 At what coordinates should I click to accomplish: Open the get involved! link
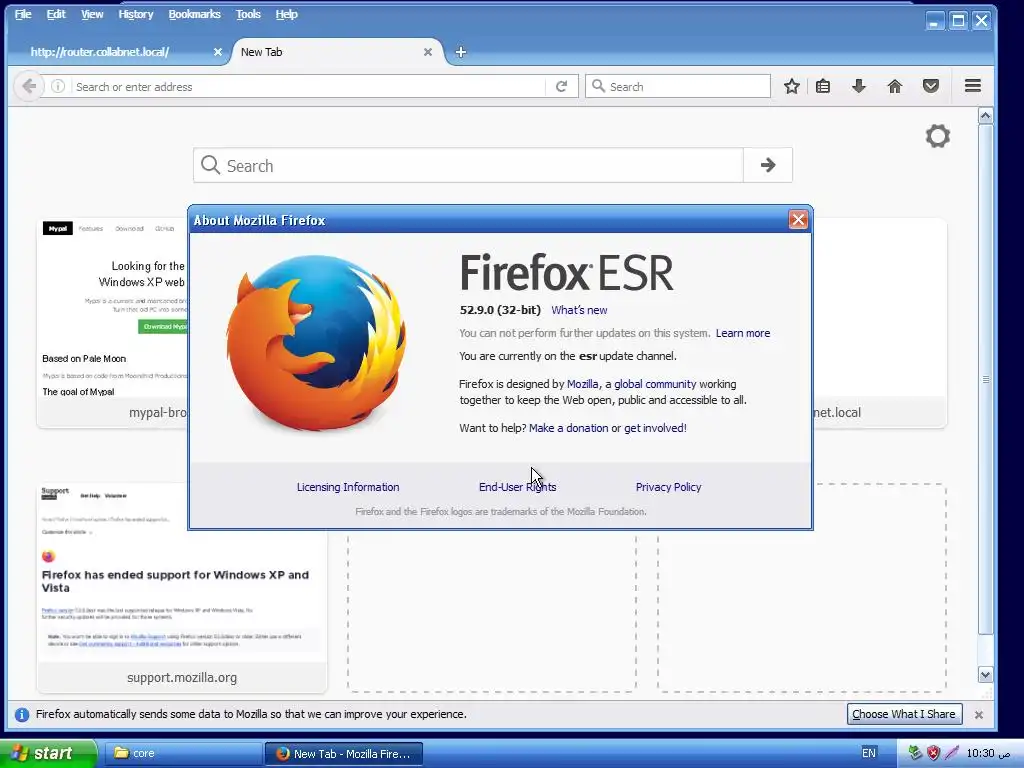point(655,428)
